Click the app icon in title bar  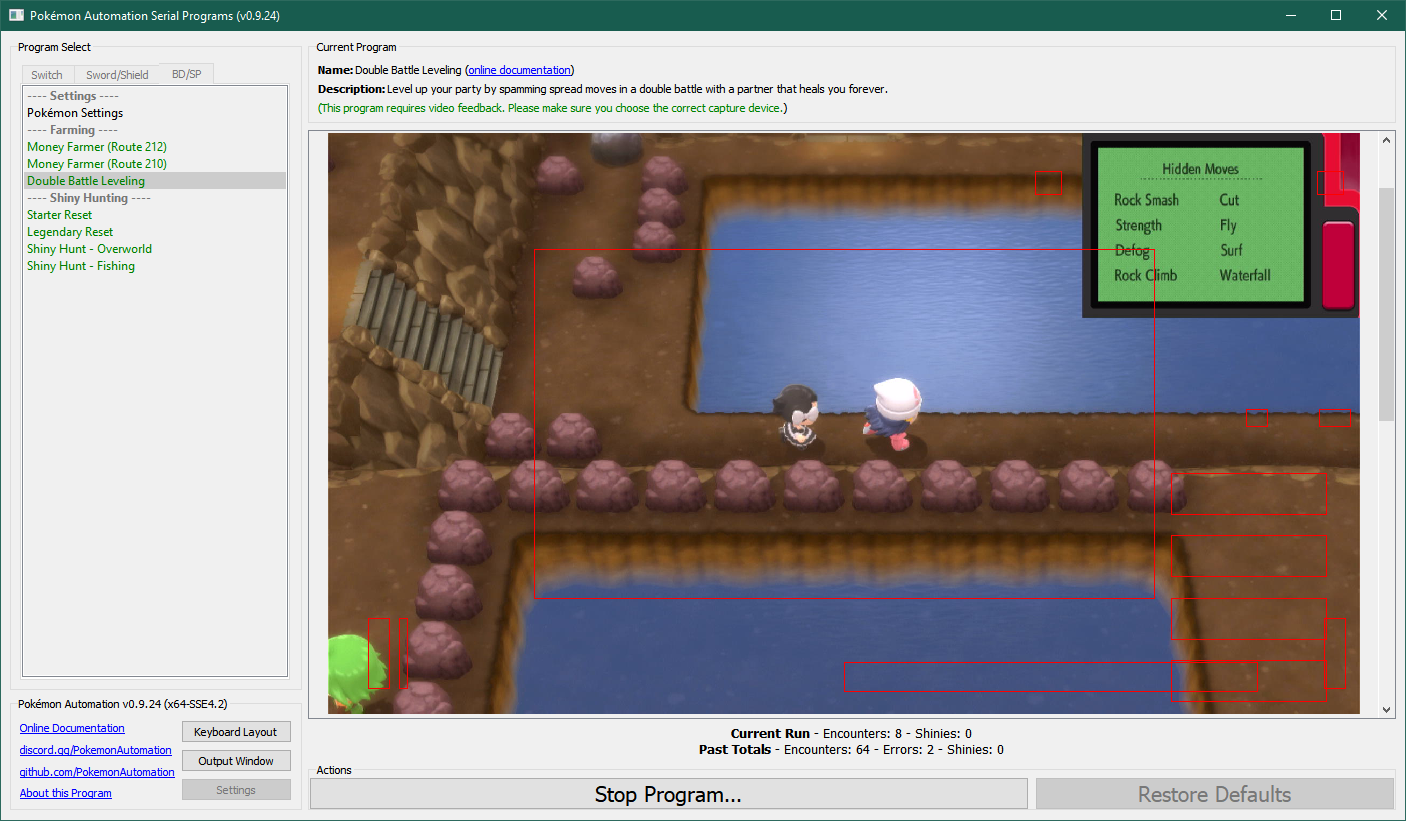[x=16, y=15]
